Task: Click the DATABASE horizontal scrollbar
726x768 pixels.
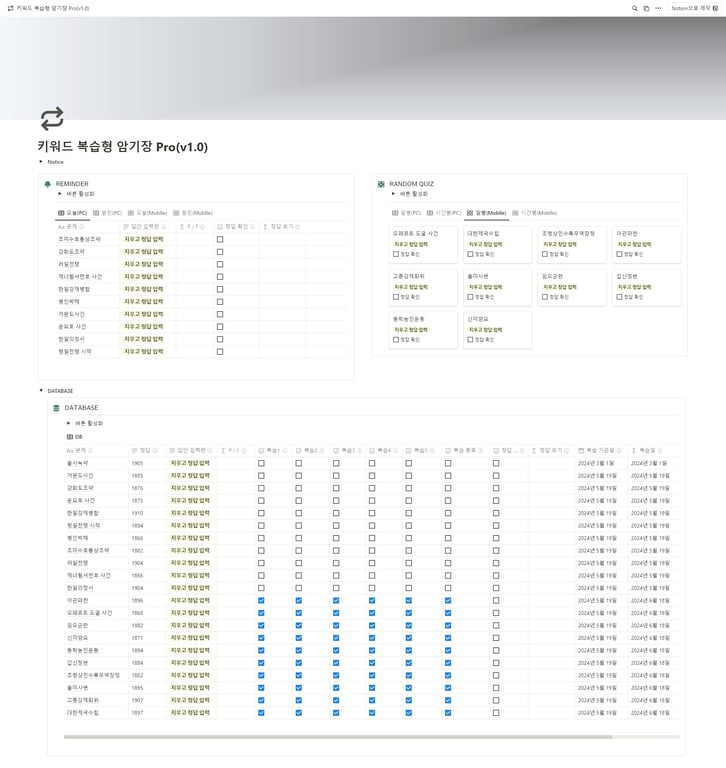Action: click(338, 737)
